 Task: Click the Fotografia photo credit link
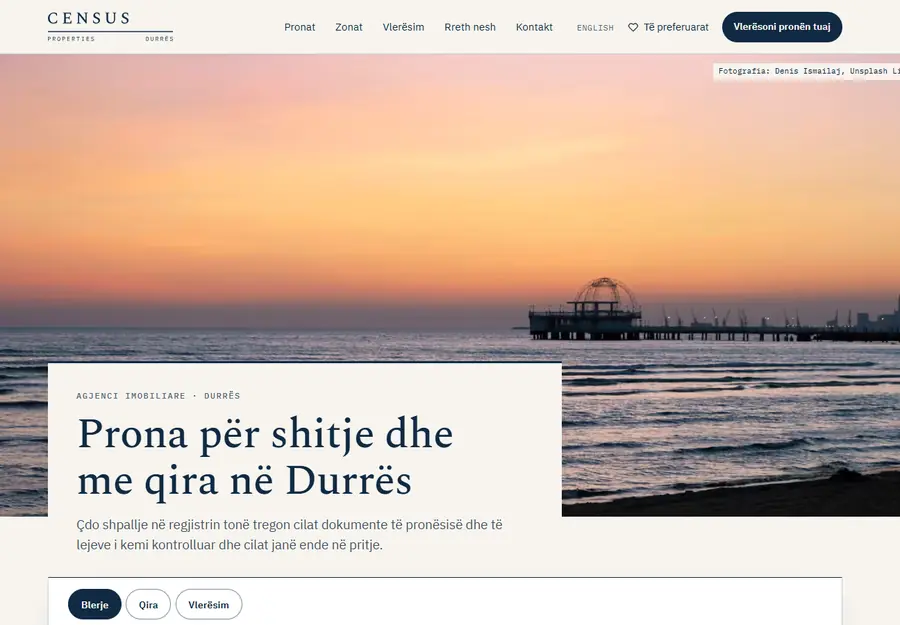click(806, 72)
